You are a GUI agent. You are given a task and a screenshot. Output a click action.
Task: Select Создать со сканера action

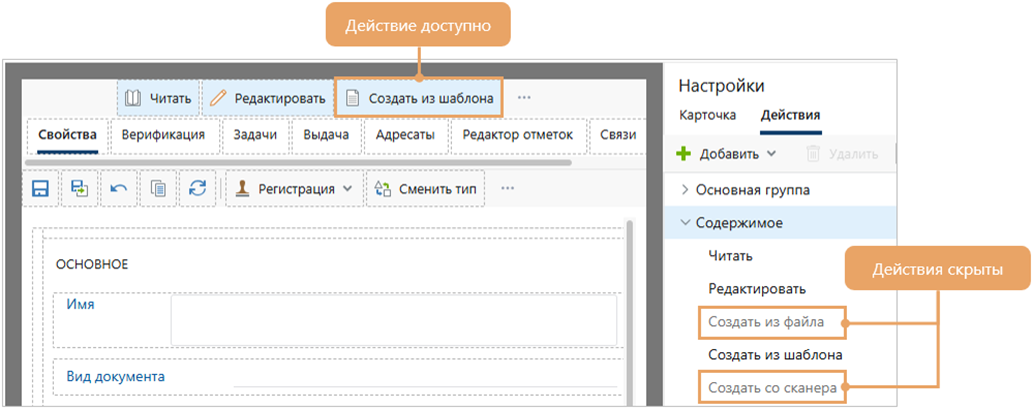[x=772, y=387]
